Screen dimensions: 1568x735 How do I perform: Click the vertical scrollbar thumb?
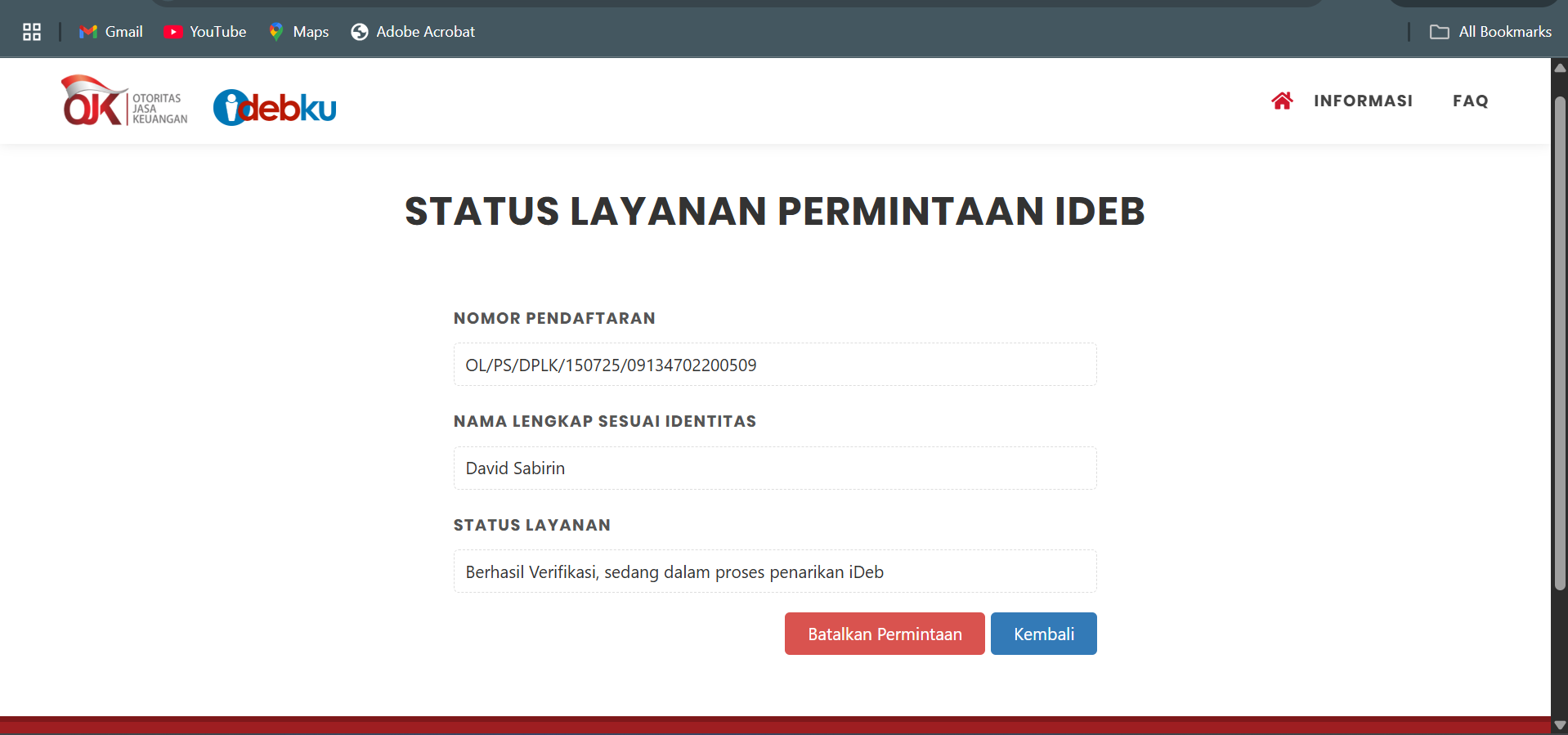(1560, 343)
